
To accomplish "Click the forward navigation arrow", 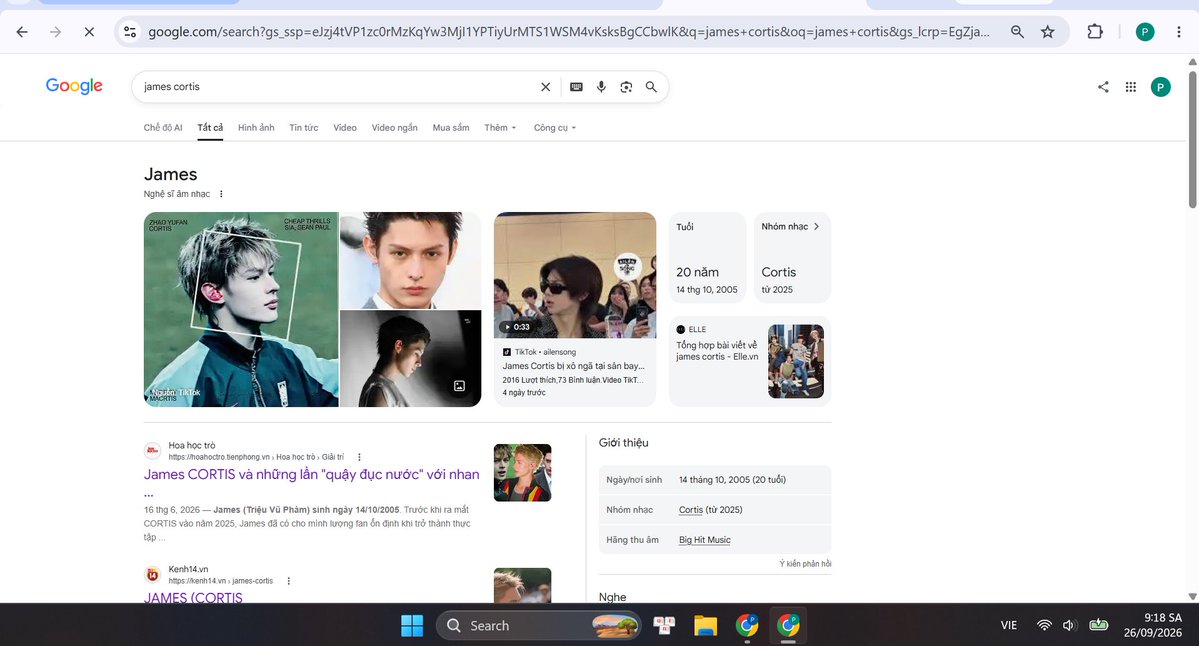I will [55, 32].
